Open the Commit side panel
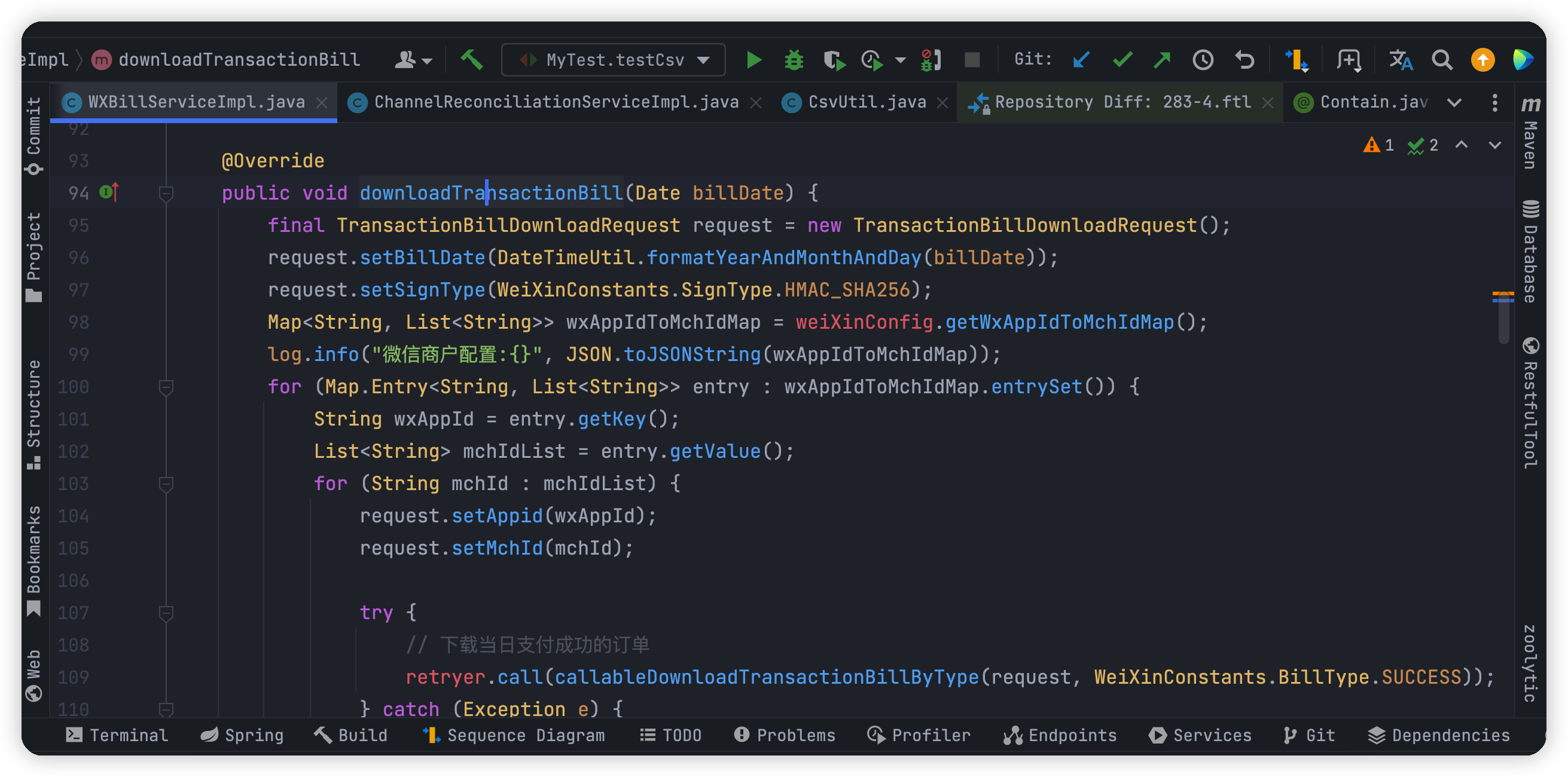 pyautogui.click(x=34, y=135)
